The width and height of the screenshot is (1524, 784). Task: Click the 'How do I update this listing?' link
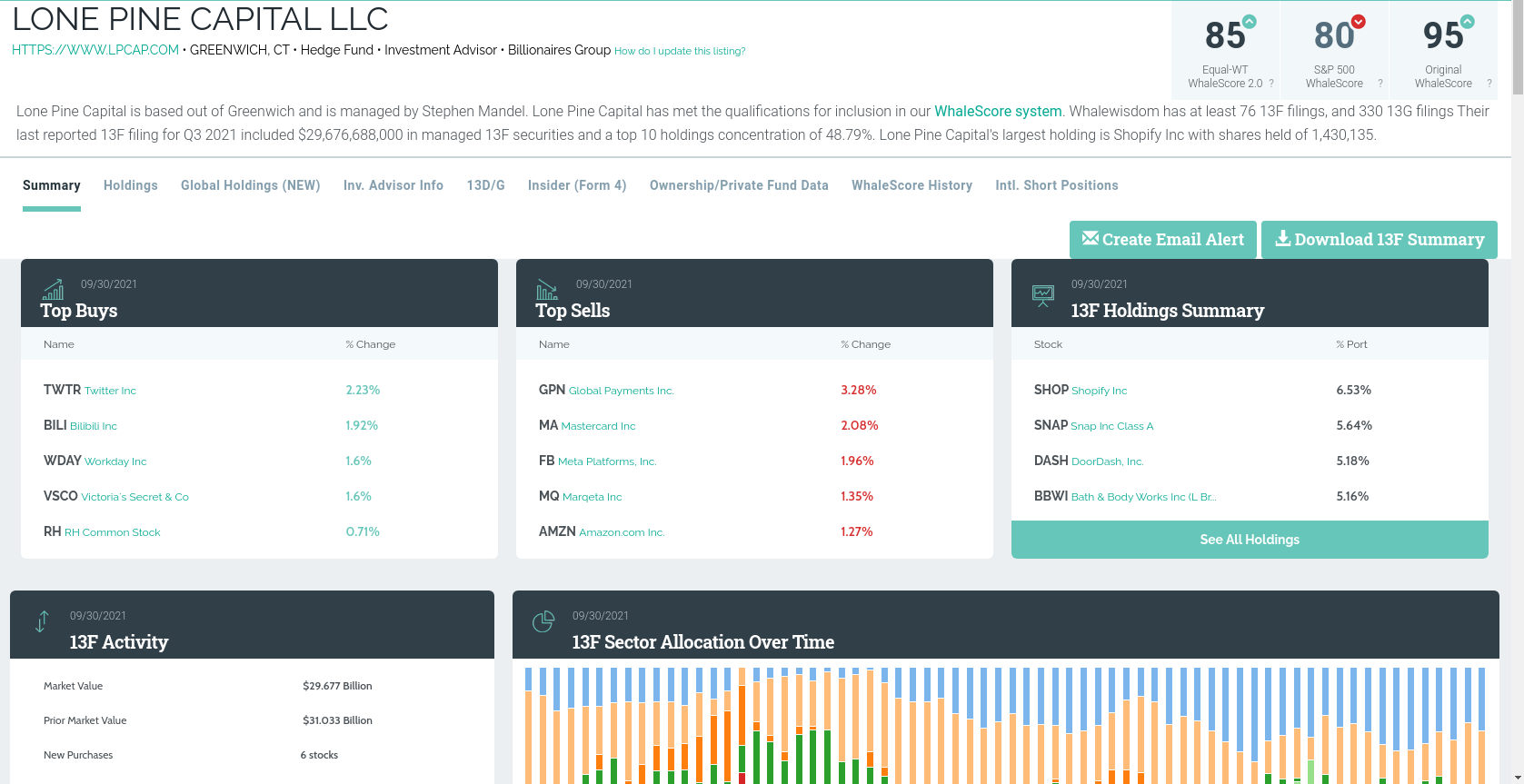pos(680,51)
